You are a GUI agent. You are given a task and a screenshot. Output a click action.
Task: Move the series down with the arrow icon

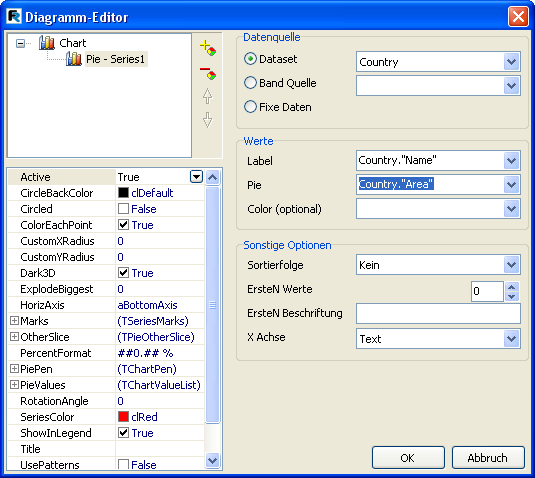[x=207, y=120]
